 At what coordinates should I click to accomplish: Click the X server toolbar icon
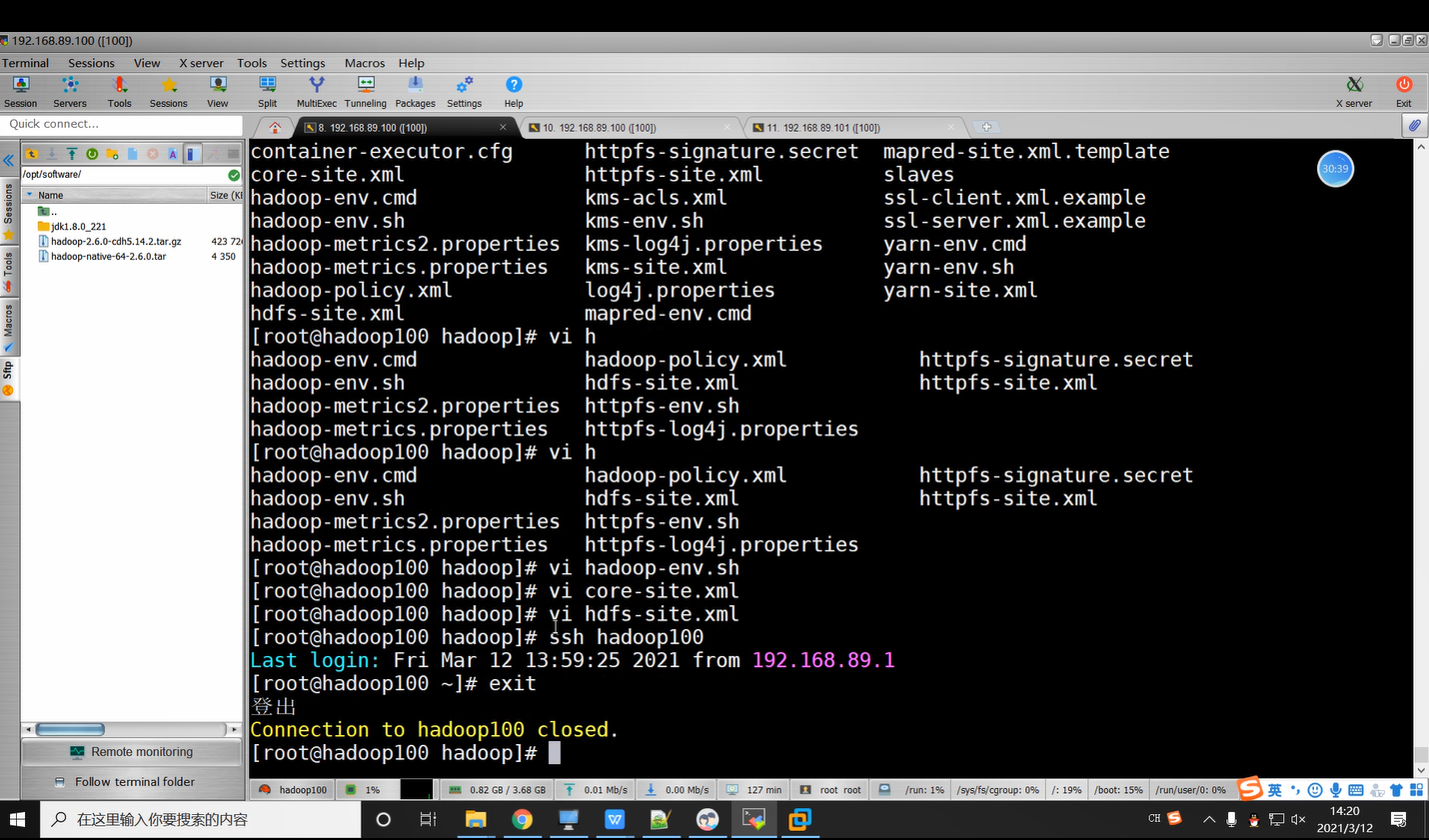click(1354, 91)
